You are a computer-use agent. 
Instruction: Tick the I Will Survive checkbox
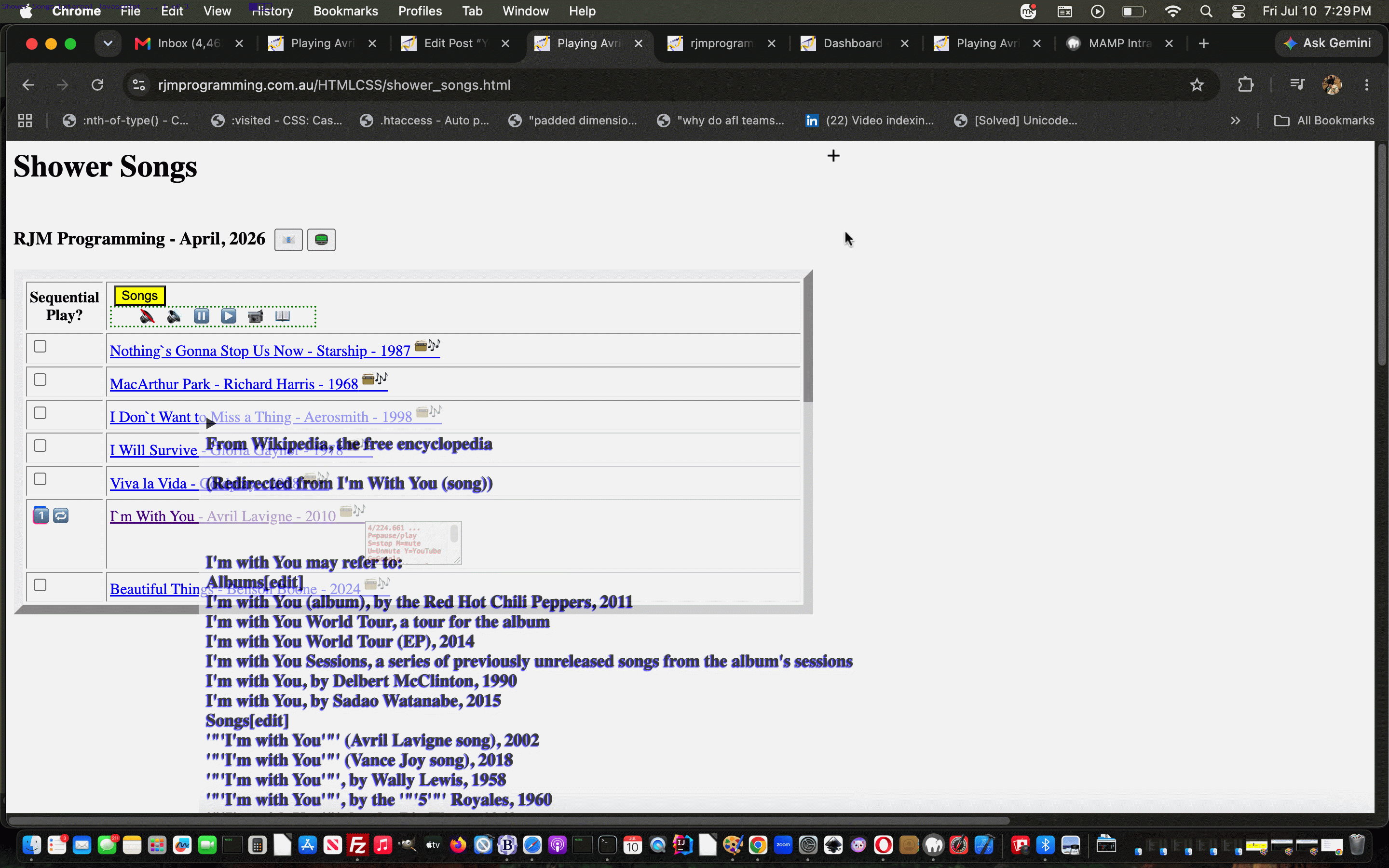[x=40, y=446]
